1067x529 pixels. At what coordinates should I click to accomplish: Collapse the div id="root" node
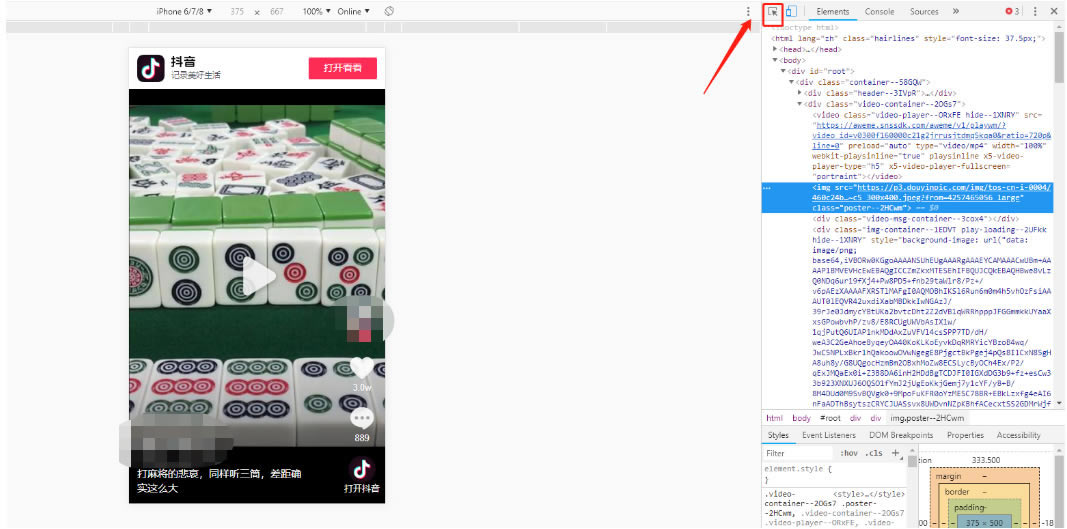pos(783,71)
